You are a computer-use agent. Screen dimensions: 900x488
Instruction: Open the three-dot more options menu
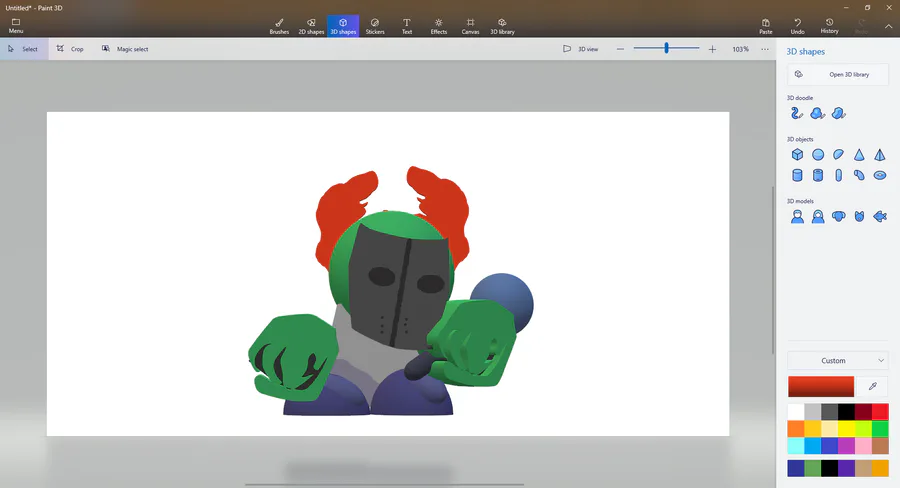click(x=765, y=49)
